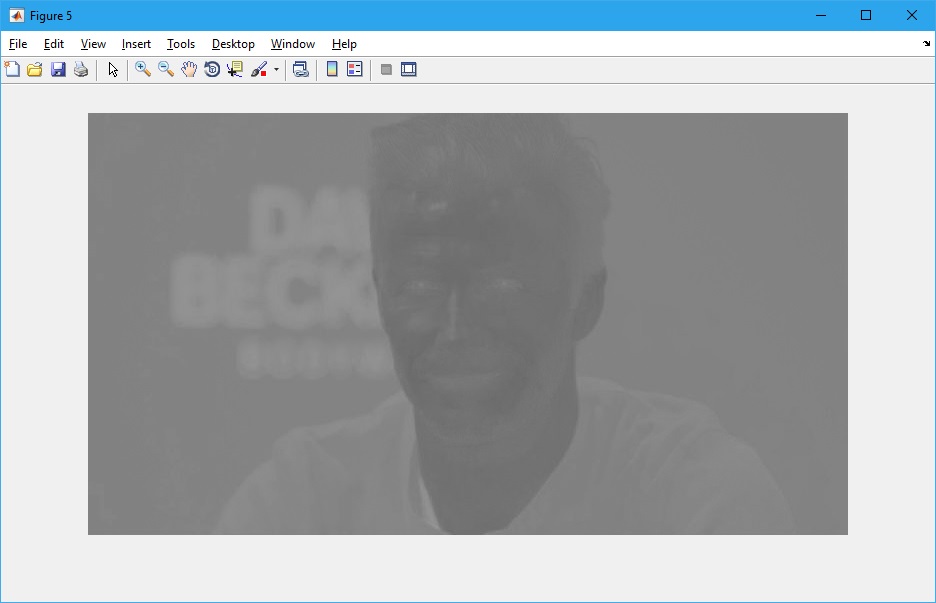Image resolution: width=936 pixels, height=603 pixels.
Task: Activate the Pan hand tool
Action: pos(189,69)
